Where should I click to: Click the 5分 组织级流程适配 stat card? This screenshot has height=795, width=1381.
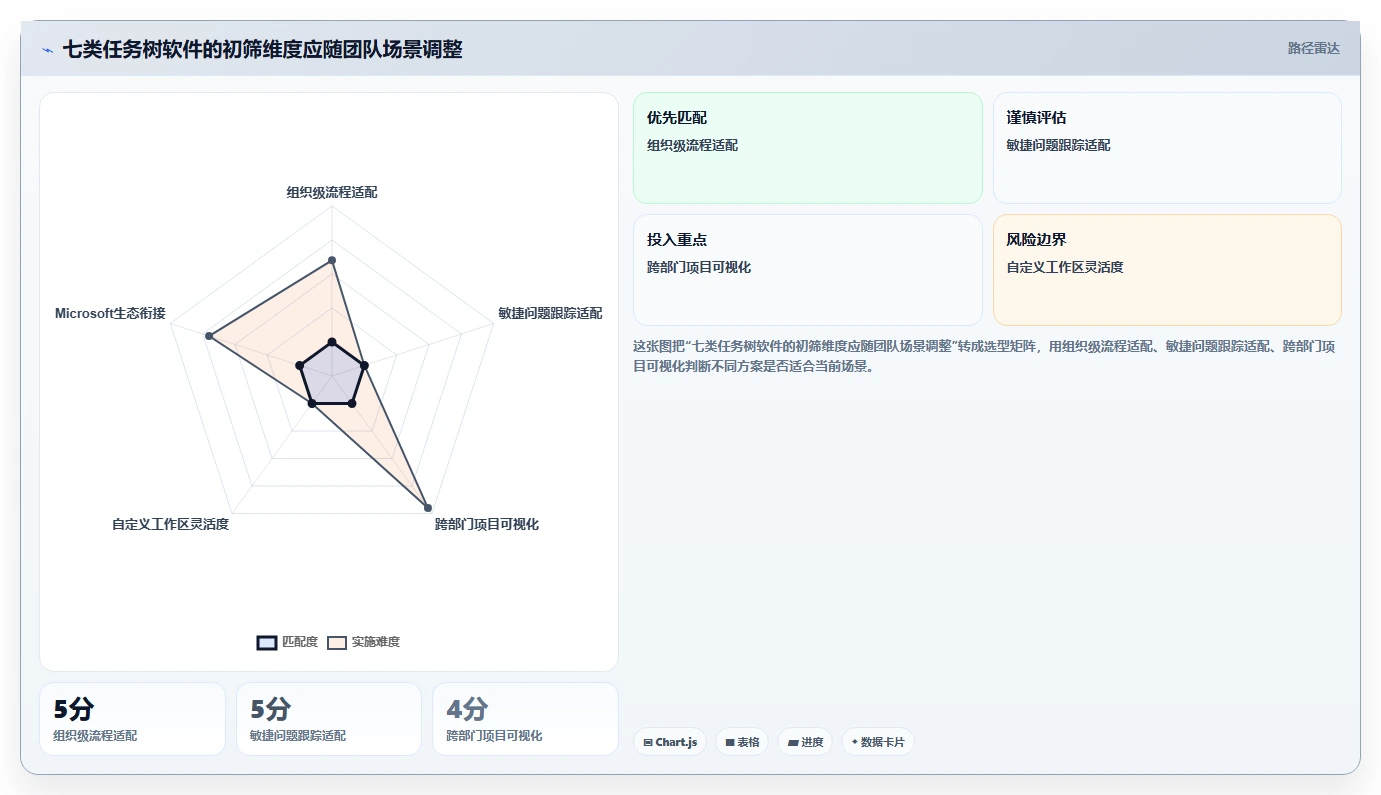point(132,719)
